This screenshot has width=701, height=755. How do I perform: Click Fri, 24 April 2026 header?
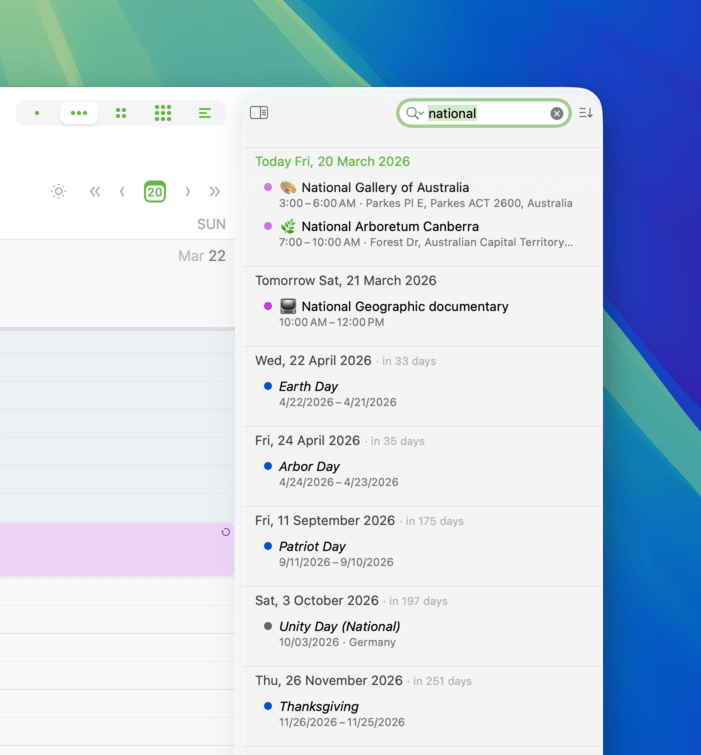click(307, 441)
